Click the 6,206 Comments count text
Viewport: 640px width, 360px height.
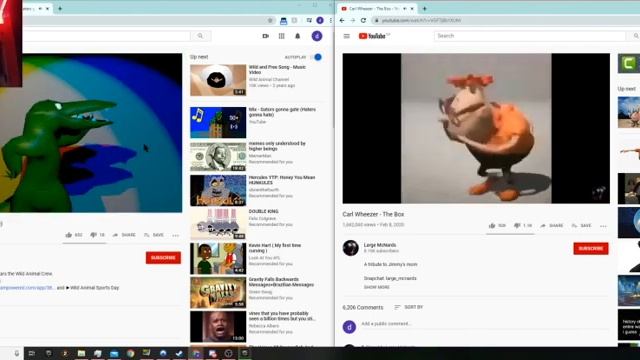coord(363,307)
